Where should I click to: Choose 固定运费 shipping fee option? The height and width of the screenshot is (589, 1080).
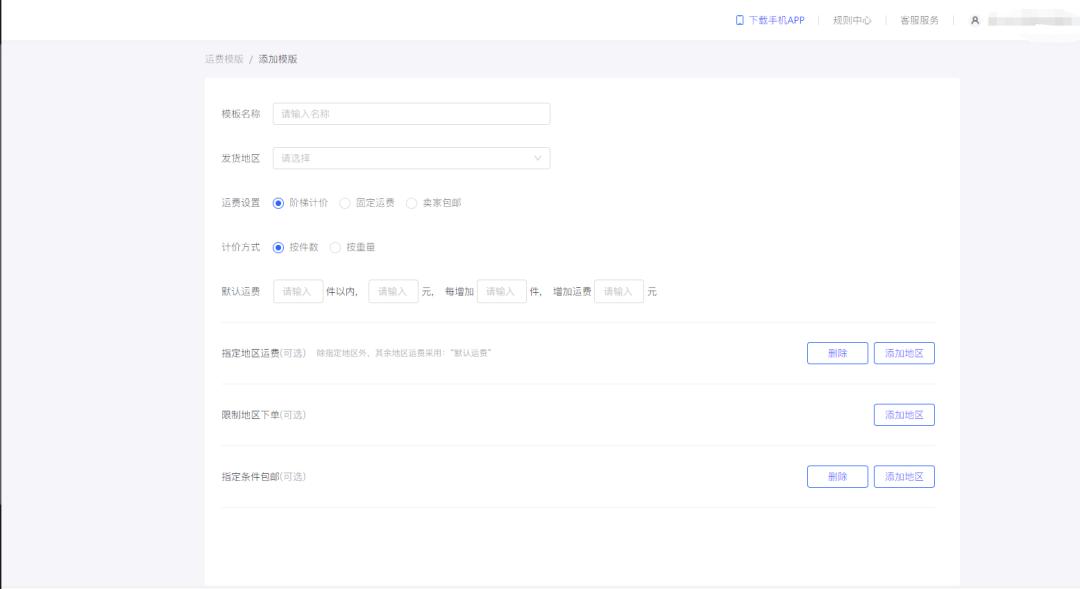[345, 203]
